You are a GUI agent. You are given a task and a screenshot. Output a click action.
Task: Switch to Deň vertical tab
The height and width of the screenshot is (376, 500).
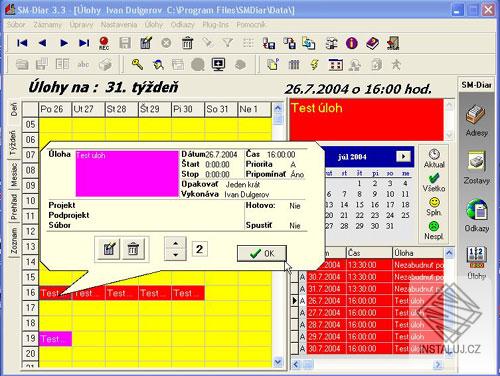pos(14,109)
